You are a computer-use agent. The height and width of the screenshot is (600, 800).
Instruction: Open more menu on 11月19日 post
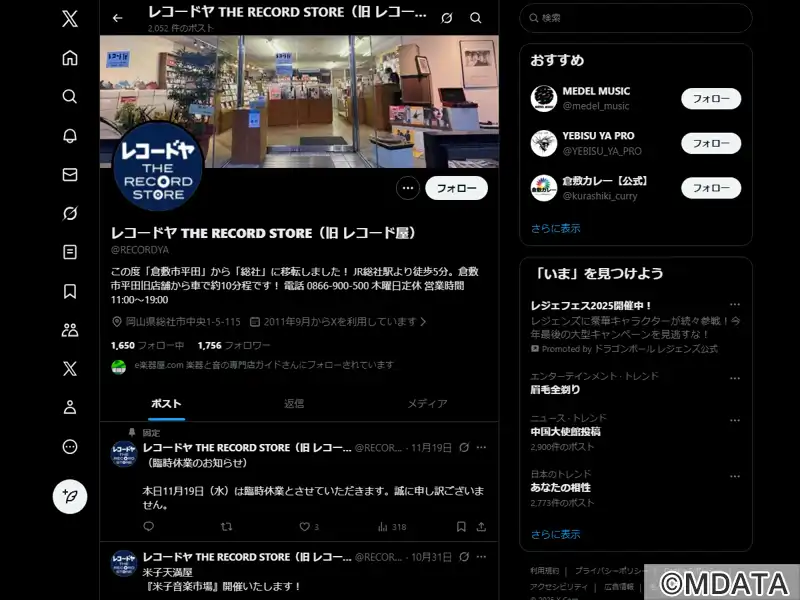pos(481,447)
